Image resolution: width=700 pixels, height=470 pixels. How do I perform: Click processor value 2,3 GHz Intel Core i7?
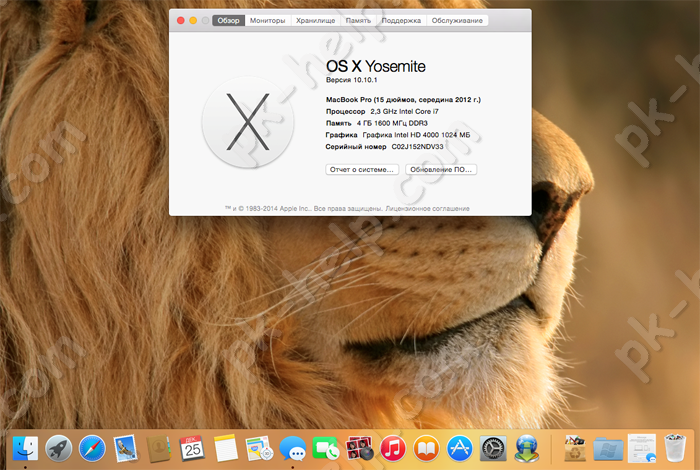[x=404, y=112]
